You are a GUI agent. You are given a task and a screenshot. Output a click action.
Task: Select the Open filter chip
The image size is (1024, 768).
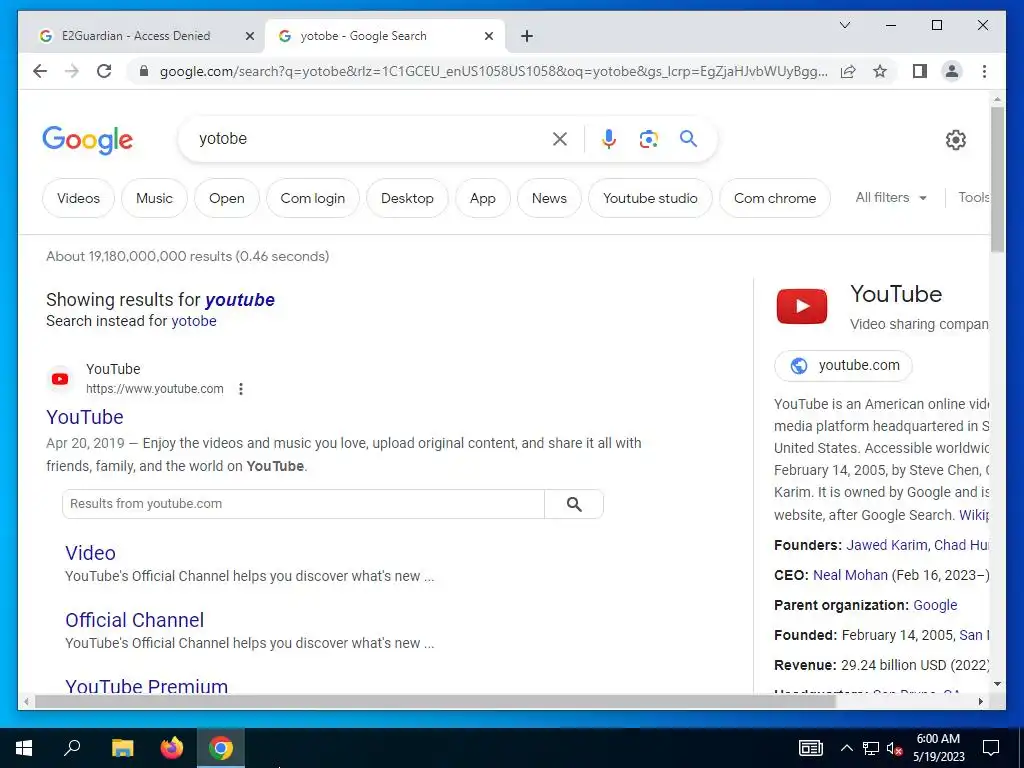pos(227,198)
